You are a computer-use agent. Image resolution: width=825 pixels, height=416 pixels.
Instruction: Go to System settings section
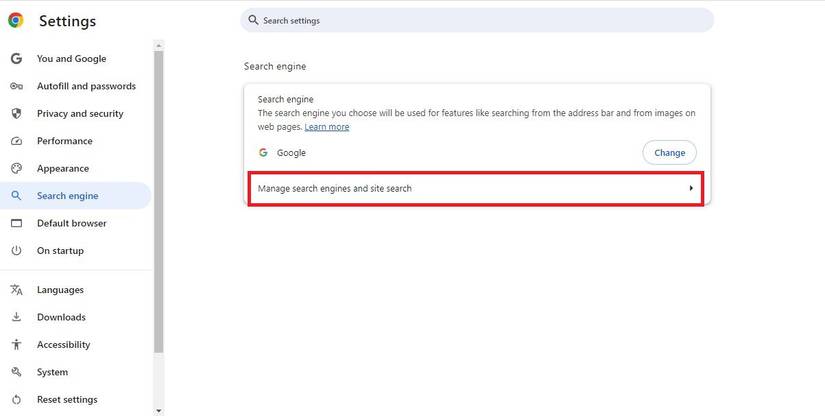coord(52,372)
